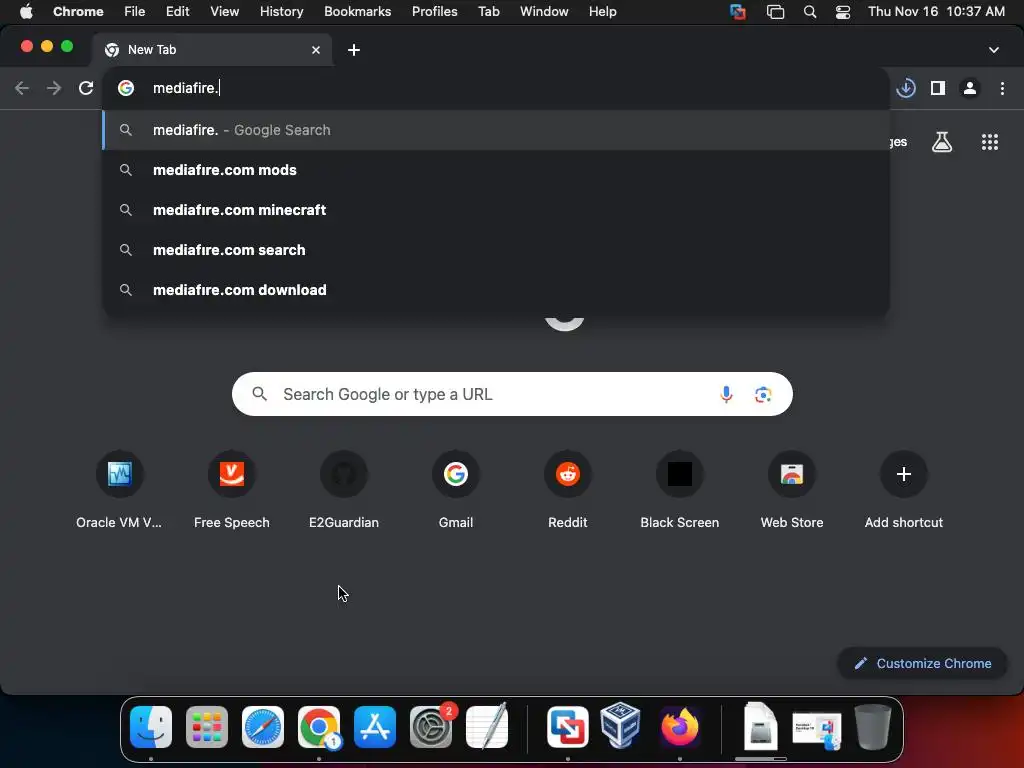Open Launchpad from the dock
The width and height of the screenshot is (1024, 768).
[207, 727]
